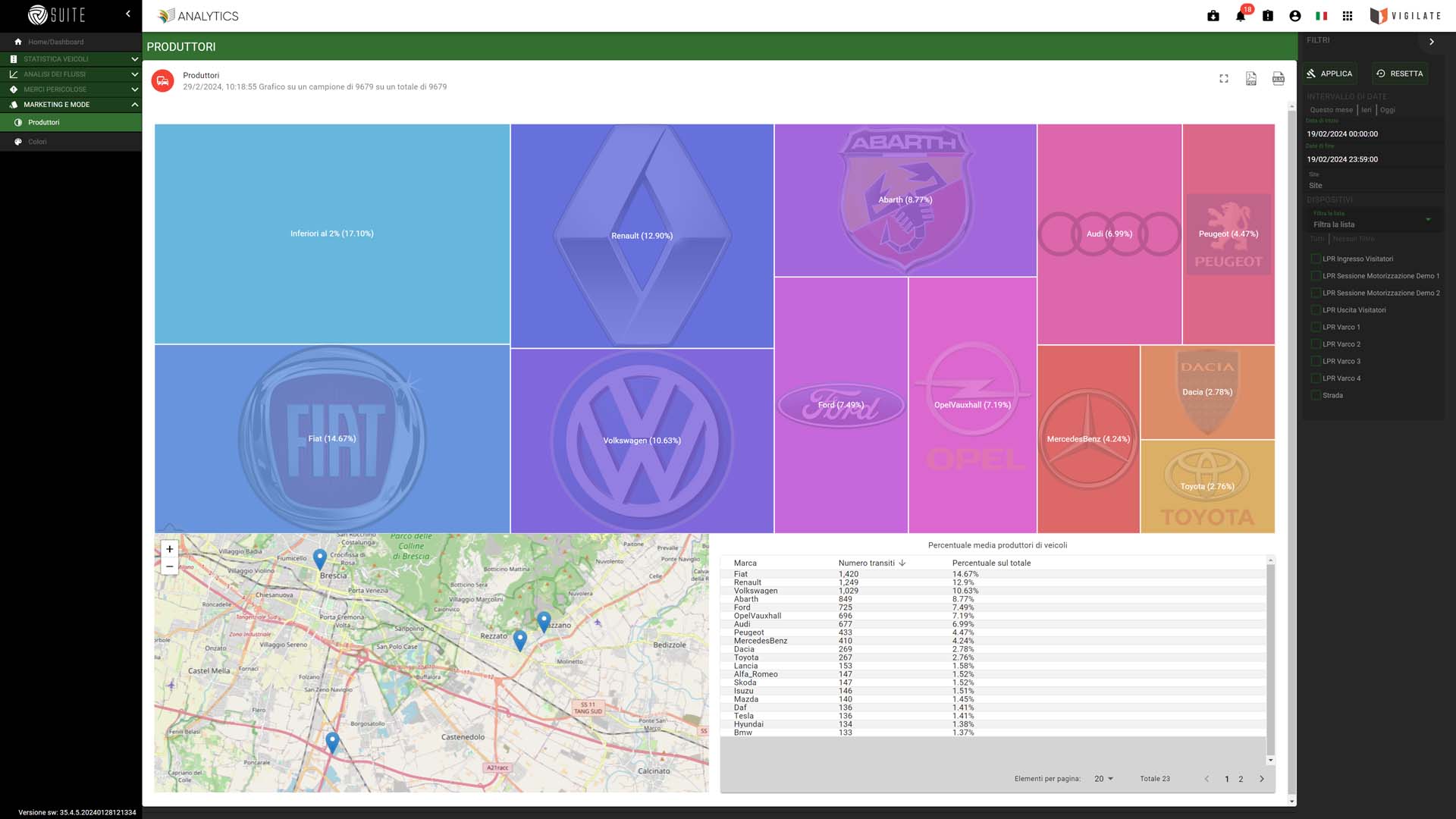Click the Abarth treemap tile
The image size is (1456, 819).
pos(905,200)
